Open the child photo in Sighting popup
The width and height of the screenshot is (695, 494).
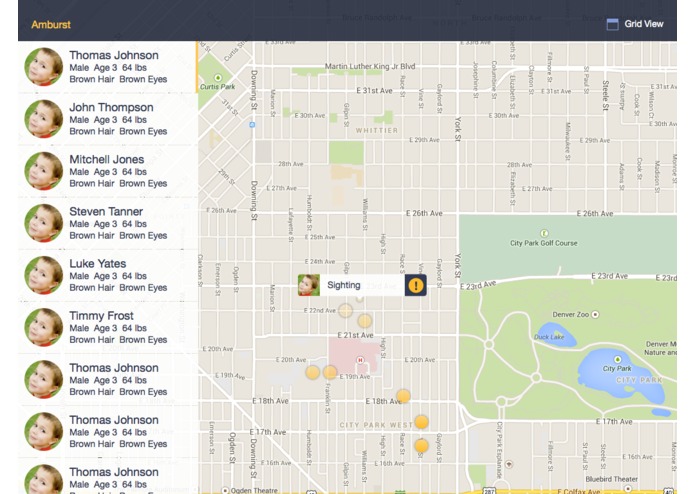pos(309,285)
